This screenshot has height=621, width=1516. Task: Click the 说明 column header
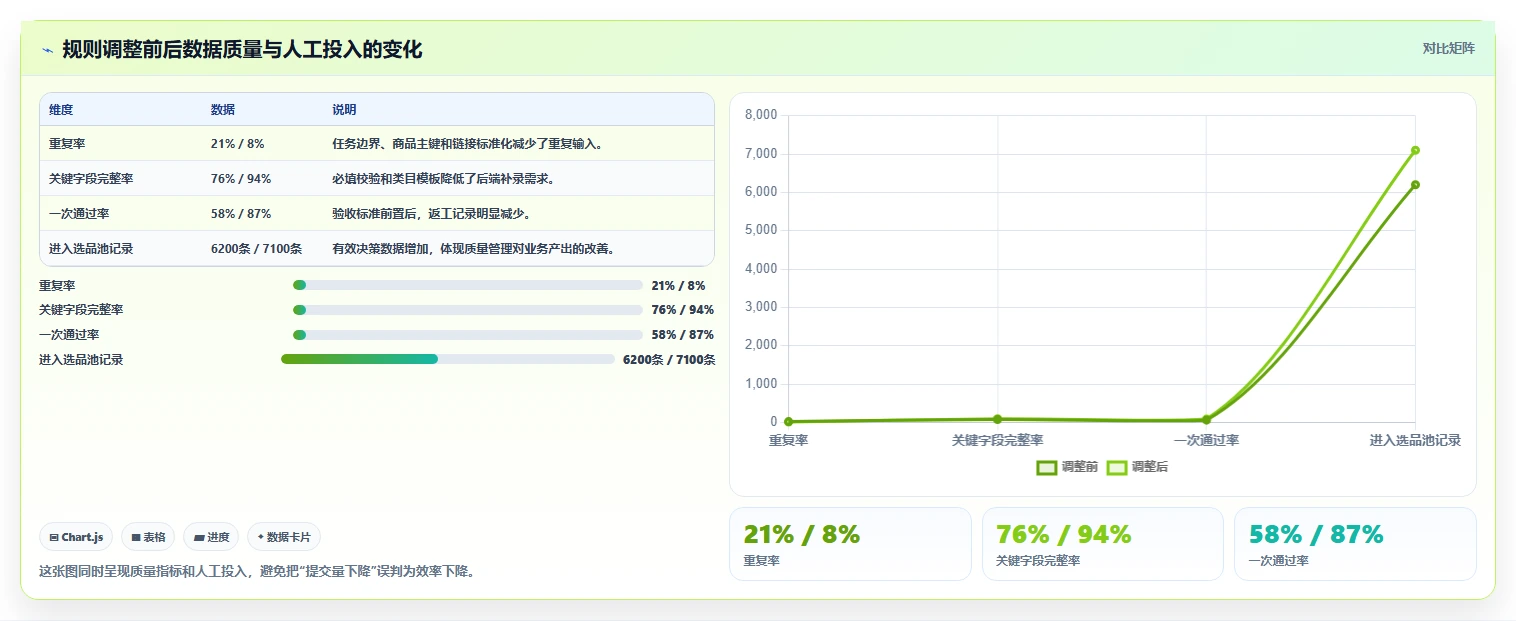[x=344, y=110]
